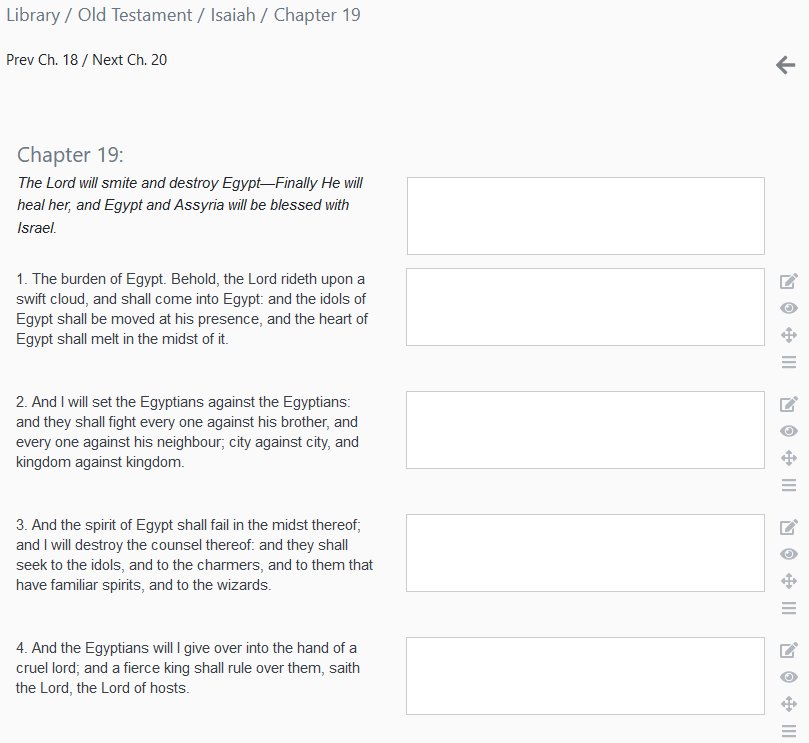
Task: Open the hamburger menu for verse 1
Action: pyautogui.click(x=789, y=362)
